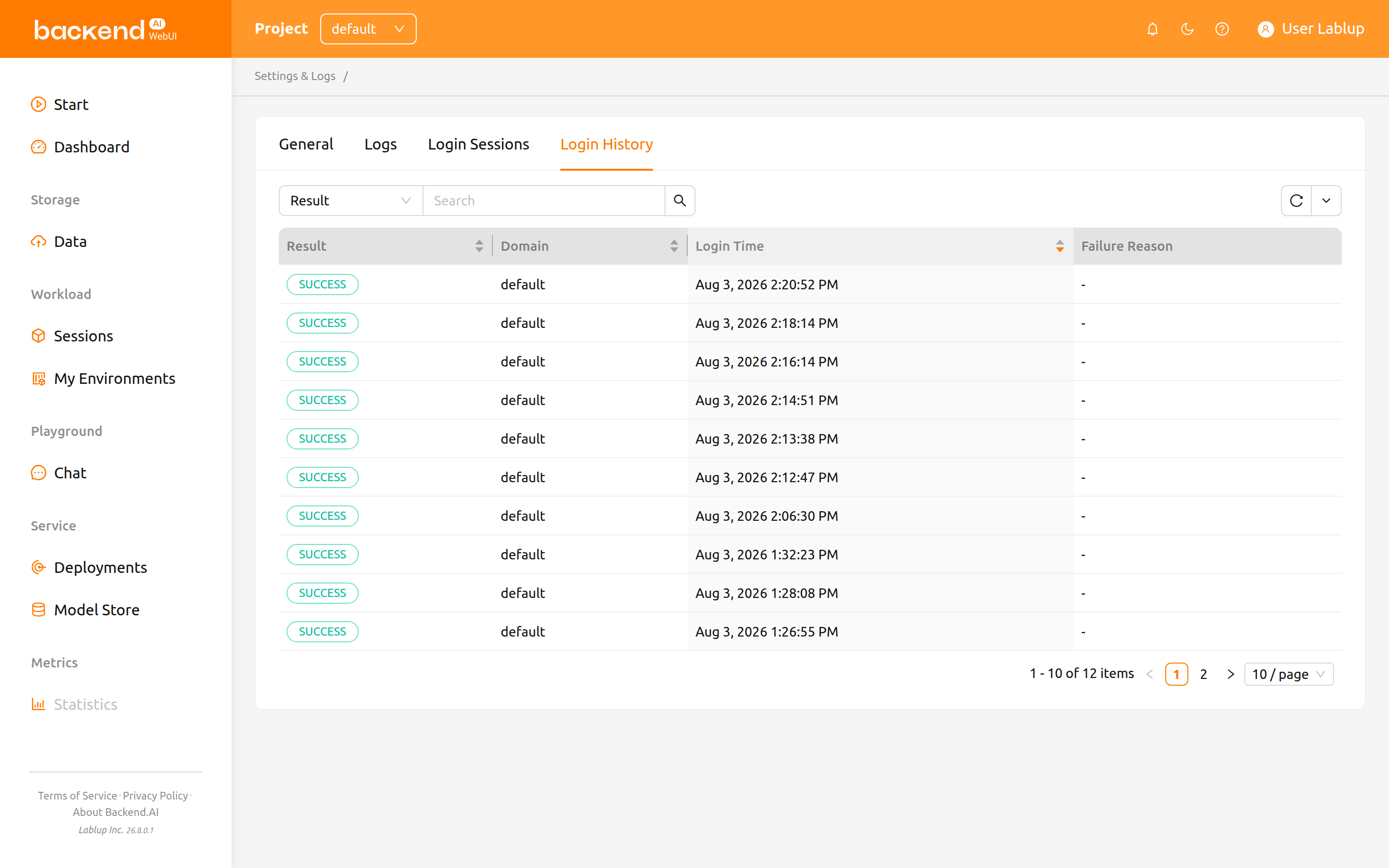The image size is (1389, 868).
Task: Open the Terms of Service link
Action: click(x=78, y=795)
